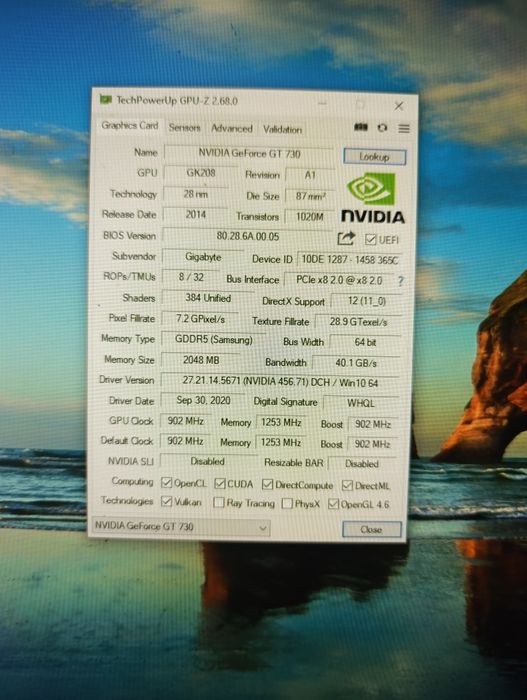This screenshot has width=527, height=700.
Task: Click the Default Clock row Memory 1253 MHz
Action: point(280,442)
